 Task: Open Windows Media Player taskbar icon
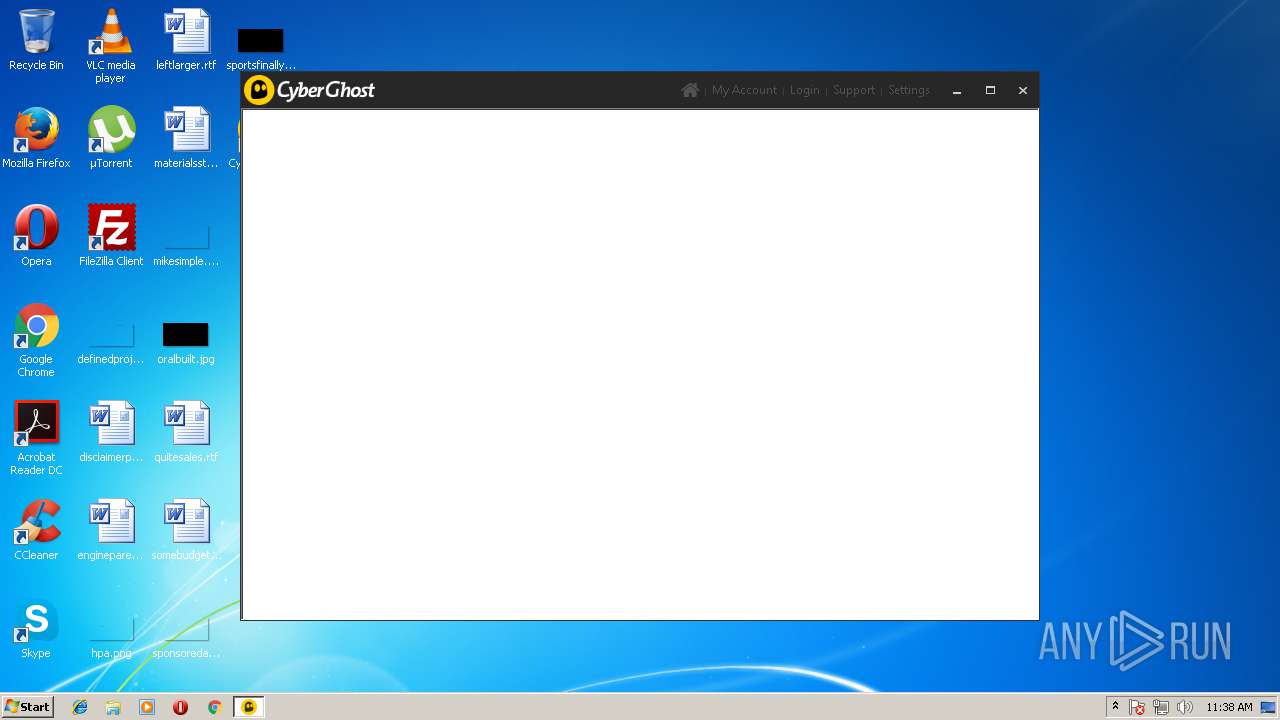(147, 707)
